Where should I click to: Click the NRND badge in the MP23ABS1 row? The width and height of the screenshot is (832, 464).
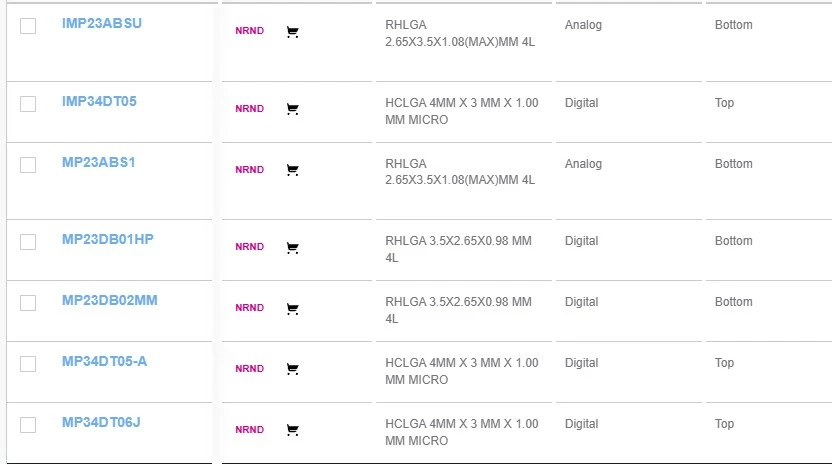[x=249, y=170]
